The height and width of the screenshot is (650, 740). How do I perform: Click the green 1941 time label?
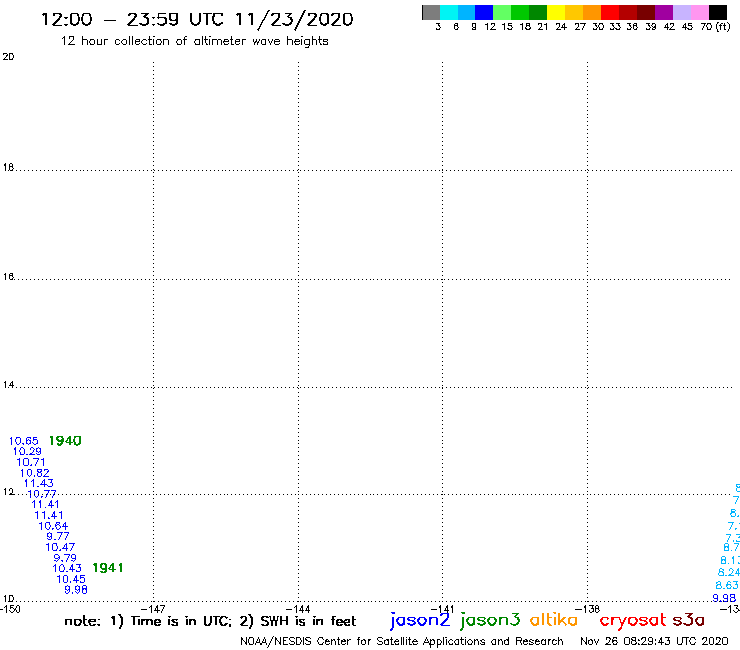click(108, 568)
